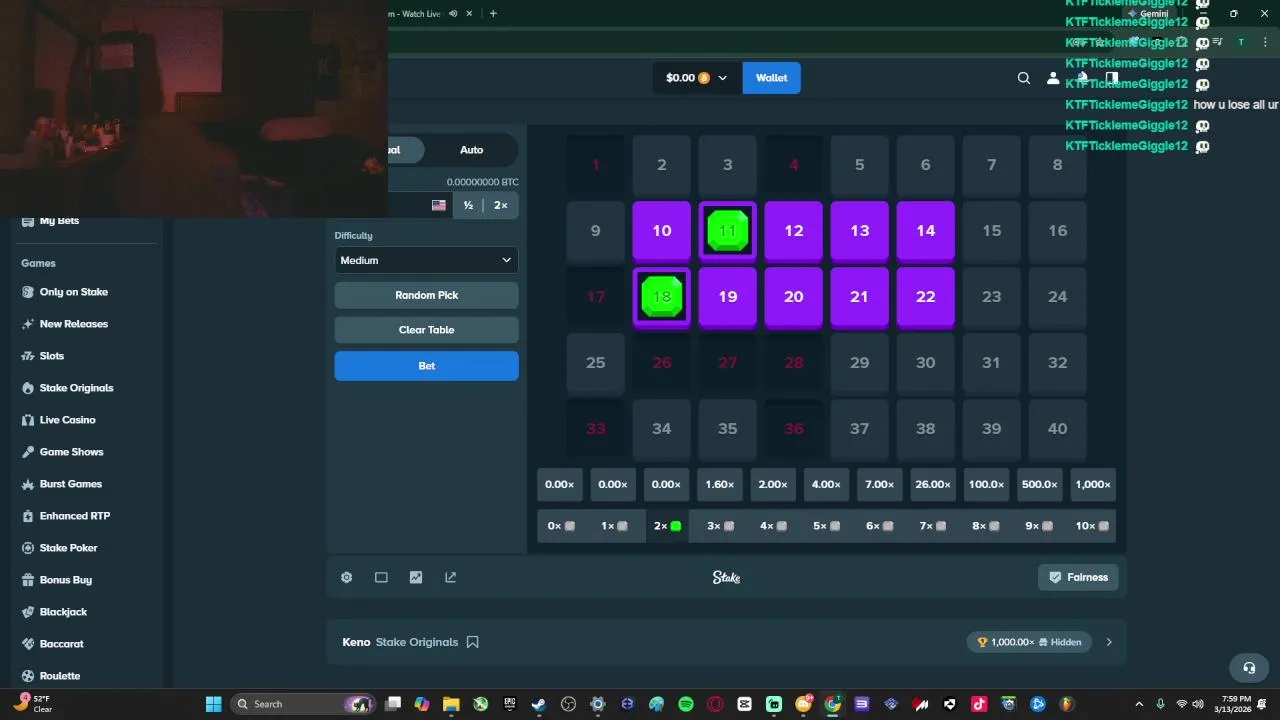Screen dimensions: 1280x720
Task: Open the Wallet button
Action: pos(772,78)
